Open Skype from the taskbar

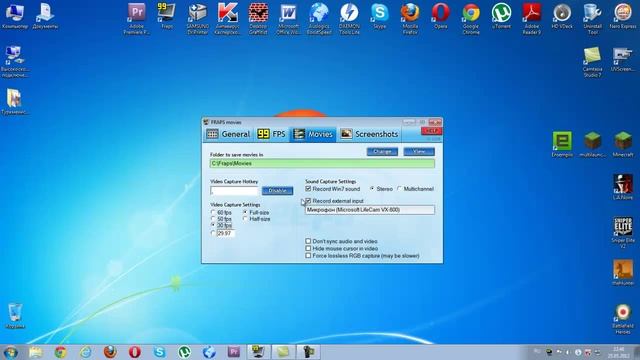coord(160,352)
